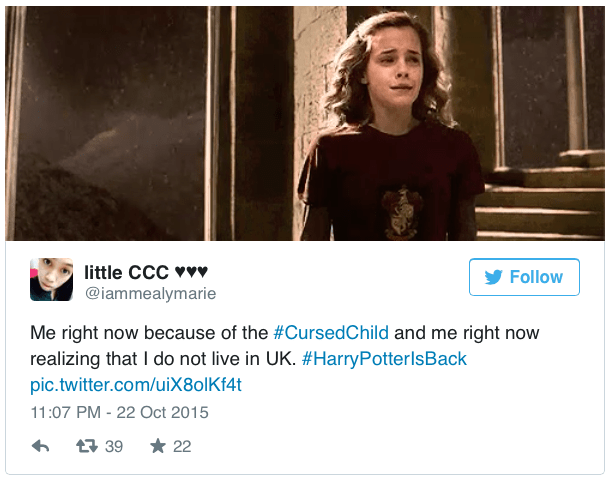The height and width of the screenshot is (484, 613).
Task: Favorite the tweet with the star icon
Action: tap(157, 447)
